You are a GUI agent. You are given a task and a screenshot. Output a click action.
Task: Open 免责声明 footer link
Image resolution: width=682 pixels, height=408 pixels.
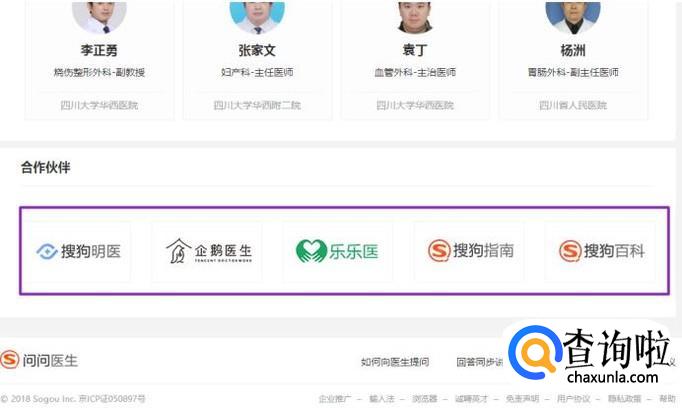click(x=522, y=398)
